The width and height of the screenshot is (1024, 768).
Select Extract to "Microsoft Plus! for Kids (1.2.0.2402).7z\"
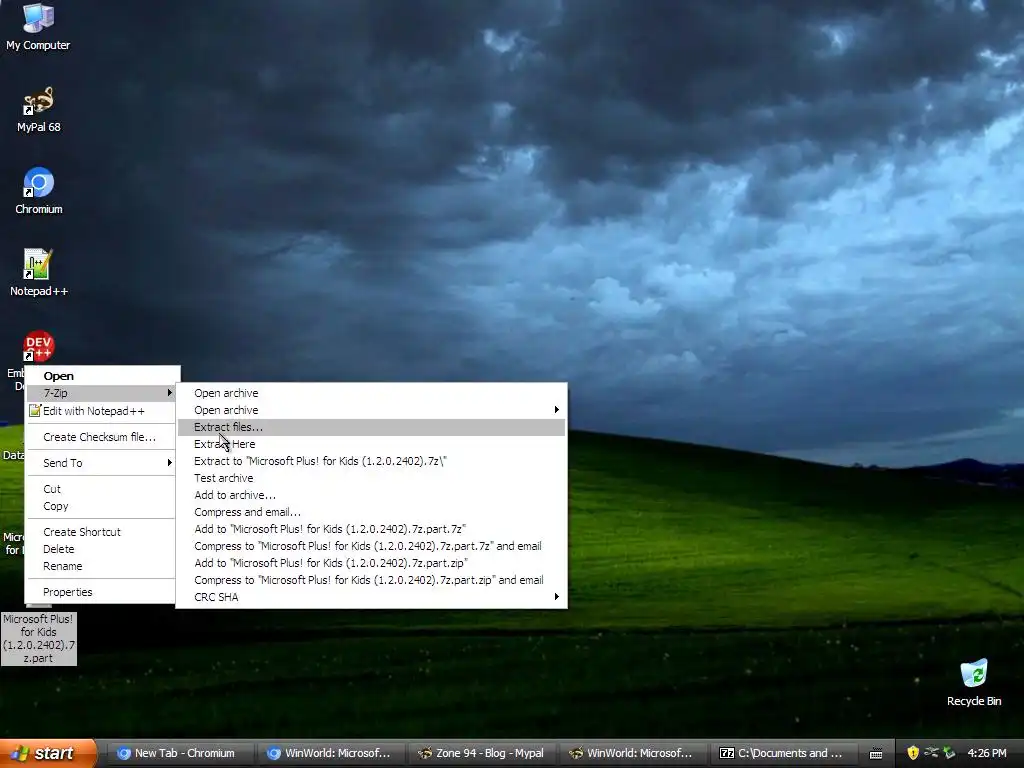[x=371, y=460]
